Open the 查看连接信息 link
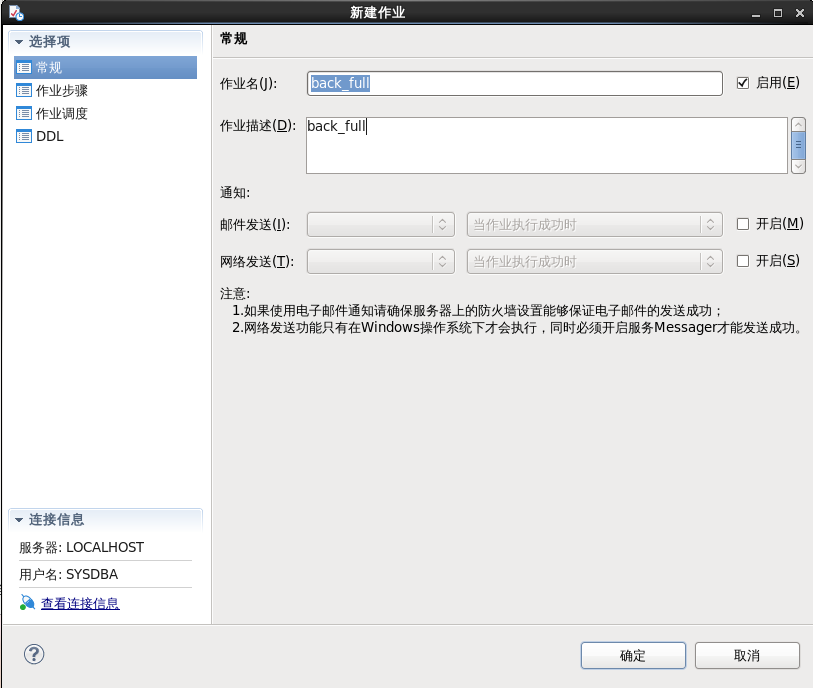 (x=79, y=602)
